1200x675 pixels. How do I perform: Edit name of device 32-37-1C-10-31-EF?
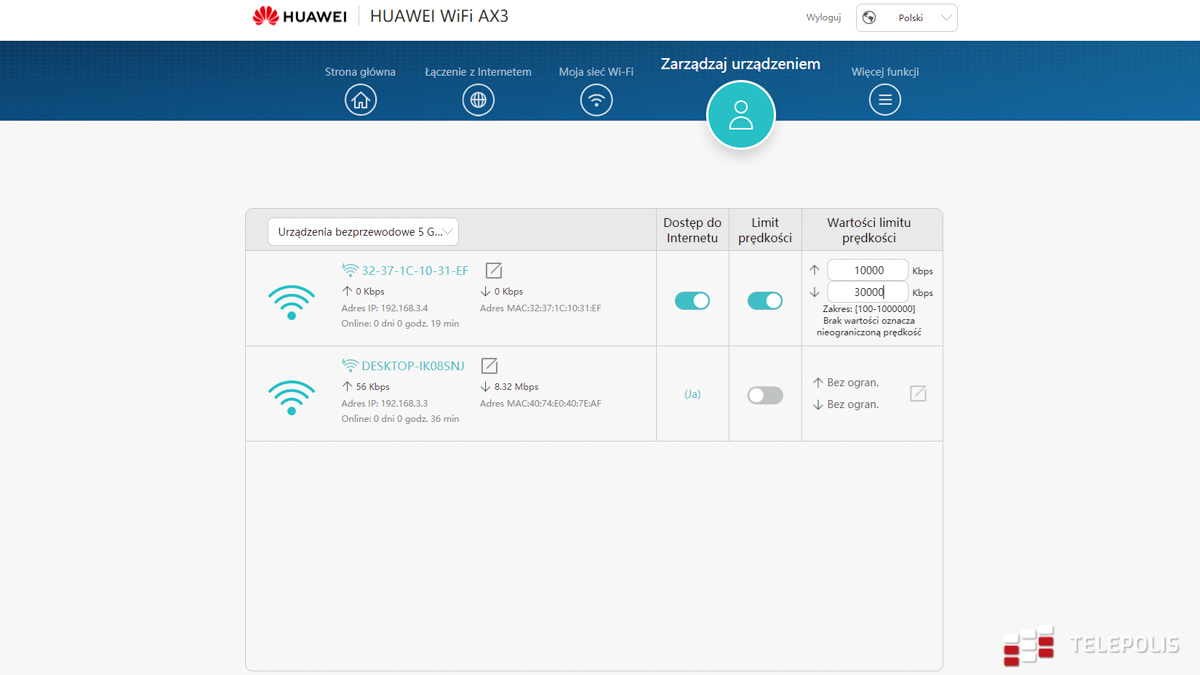click(494, 271)
